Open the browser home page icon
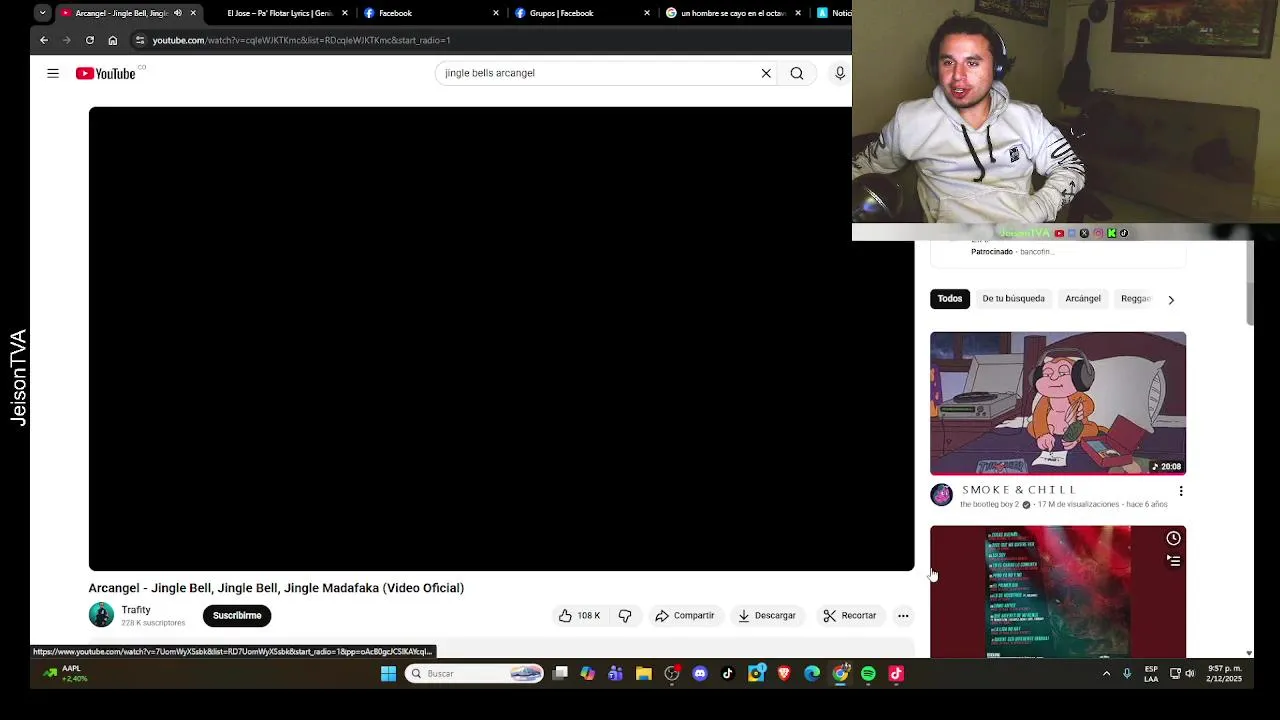This screenshot has height=720, width=1280. pyautogui.click(x=113, y=40)
